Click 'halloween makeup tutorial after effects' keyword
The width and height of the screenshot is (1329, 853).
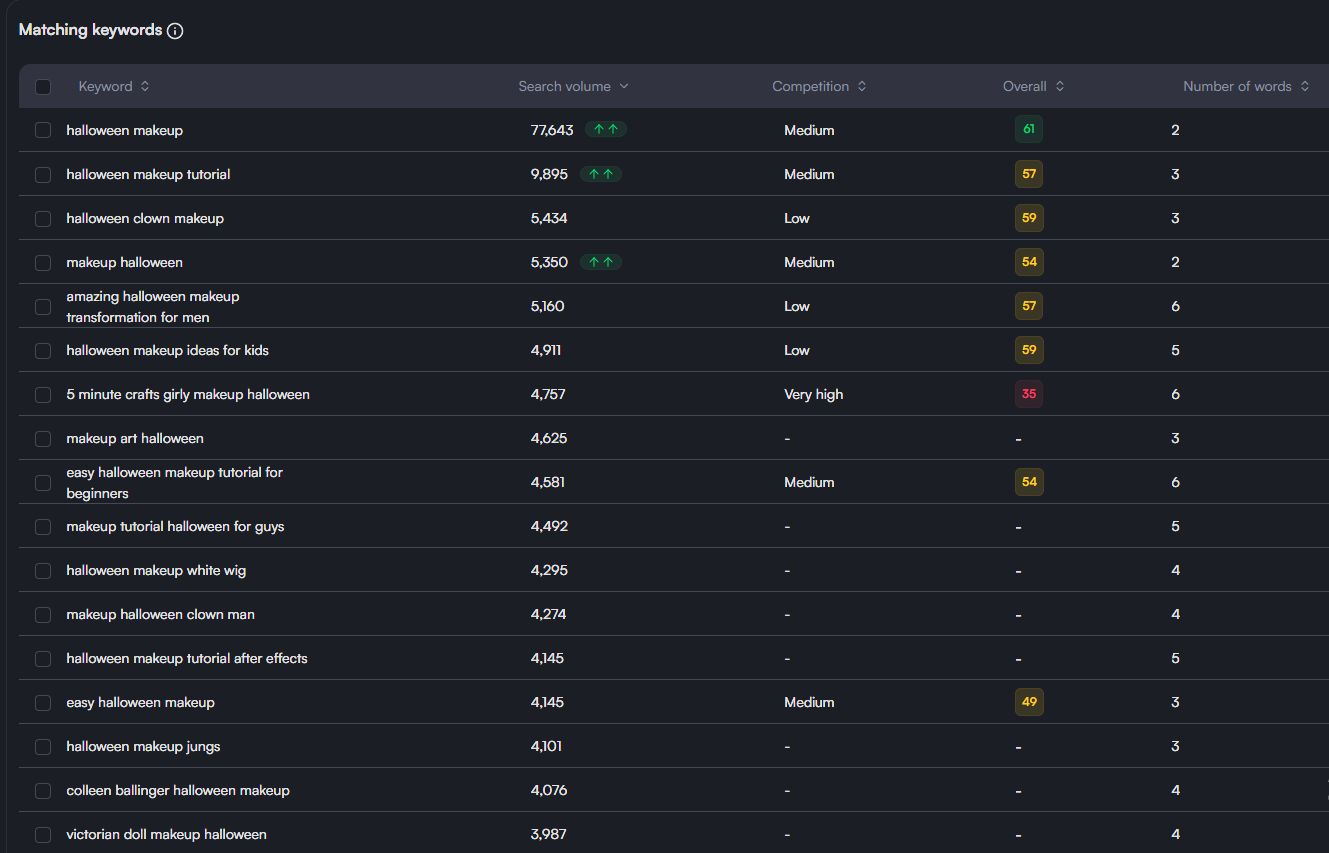[187, 659]
